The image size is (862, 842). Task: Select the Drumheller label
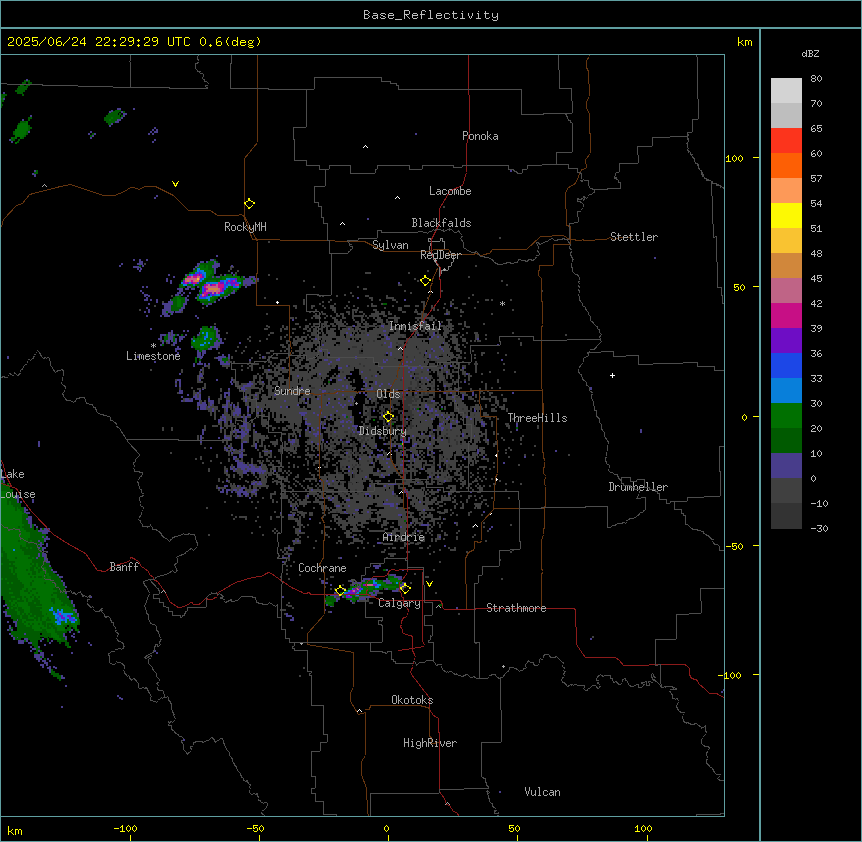638,487
